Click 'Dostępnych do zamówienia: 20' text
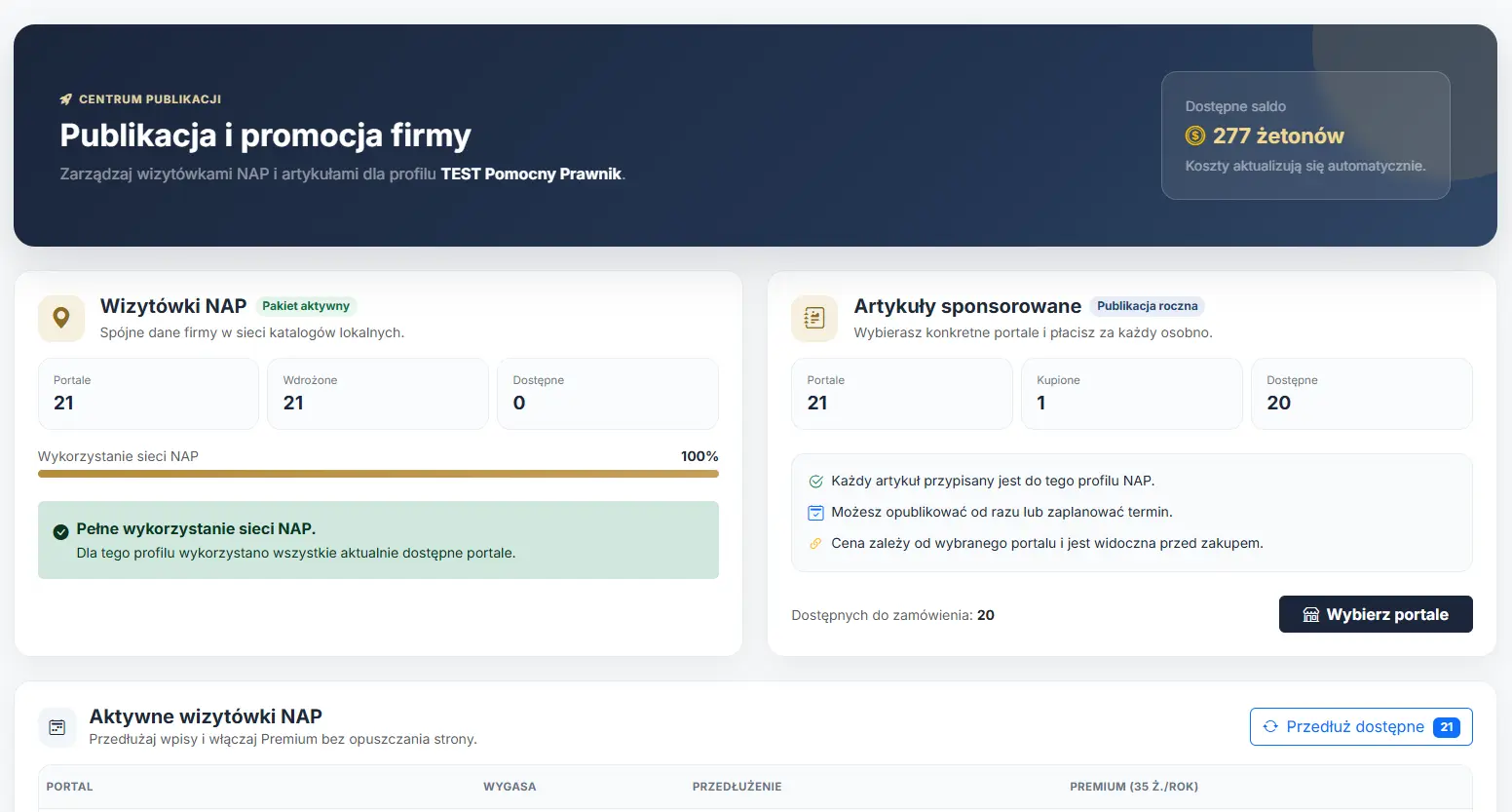Screen dimensions: 1512x812 (893, 615)
